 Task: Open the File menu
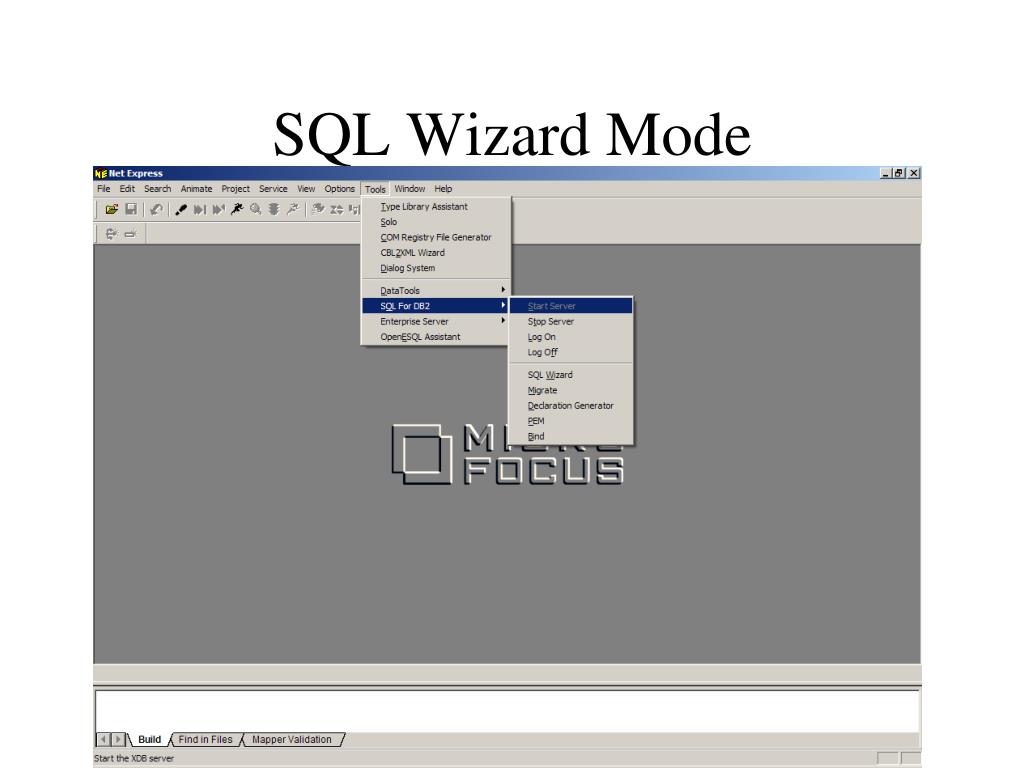pos(104,189)
